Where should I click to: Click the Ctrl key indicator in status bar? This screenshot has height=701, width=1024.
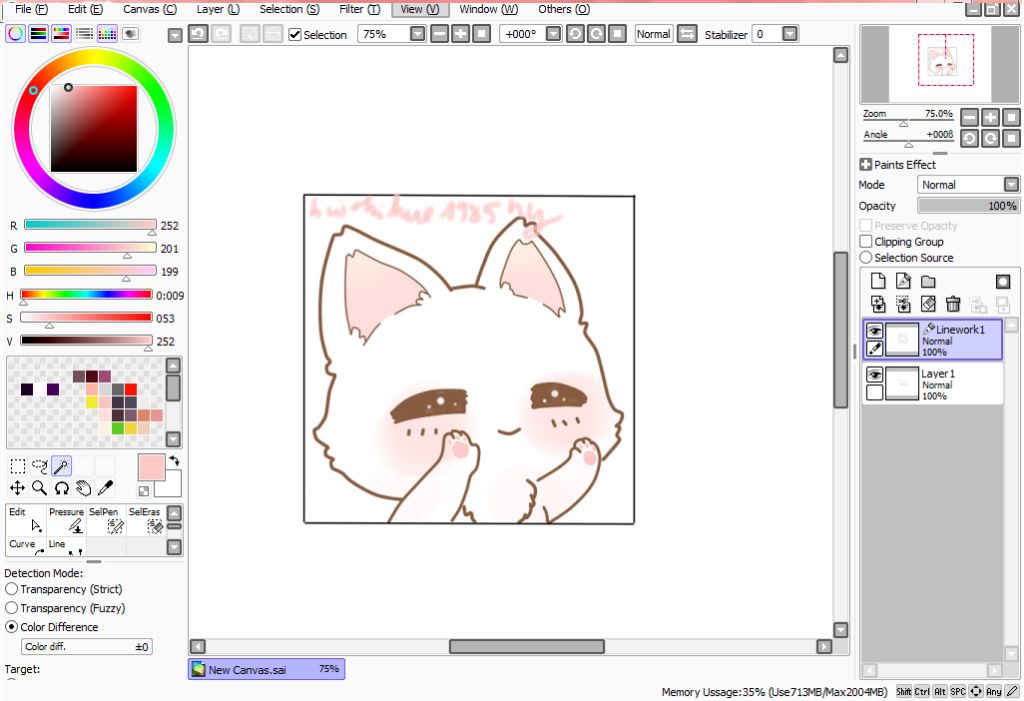(922, 691)
